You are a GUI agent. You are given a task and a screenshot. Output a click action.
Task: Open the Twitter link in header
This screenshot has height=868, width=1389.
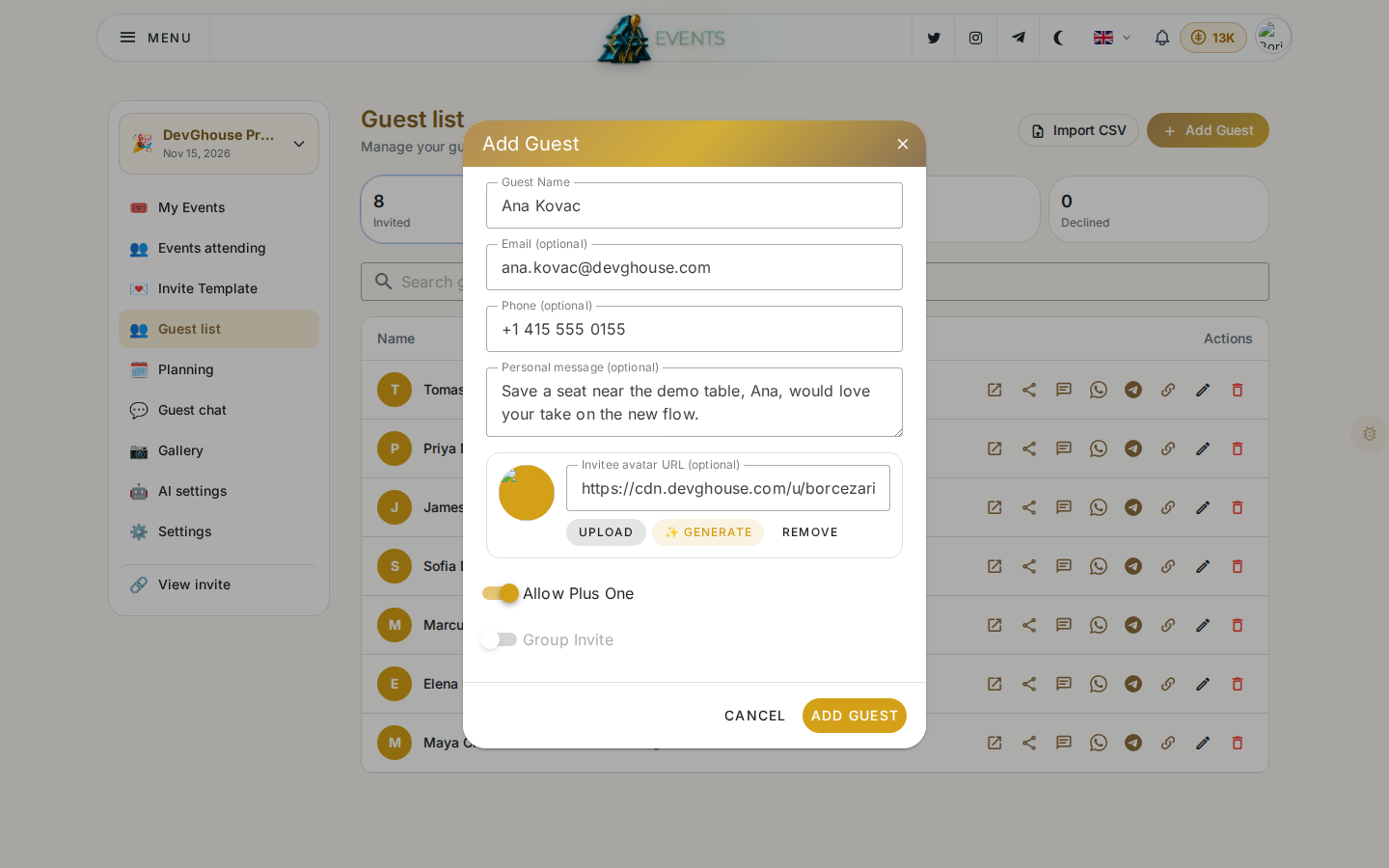pyautogui.click(x=934, y=38)
